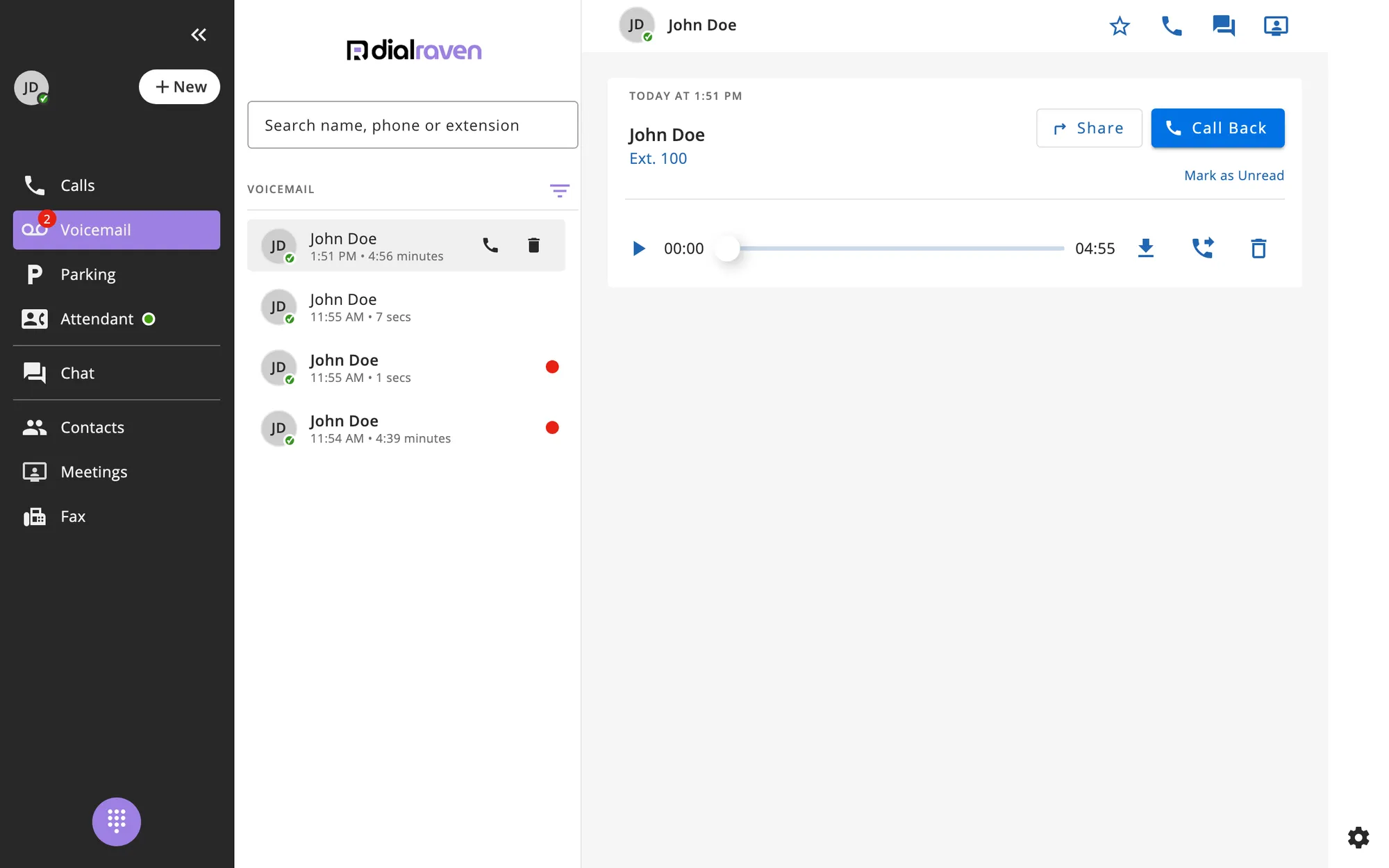1389x868 pixels.
Task: Select Voicemail in the sidebar
Action: 117,230
